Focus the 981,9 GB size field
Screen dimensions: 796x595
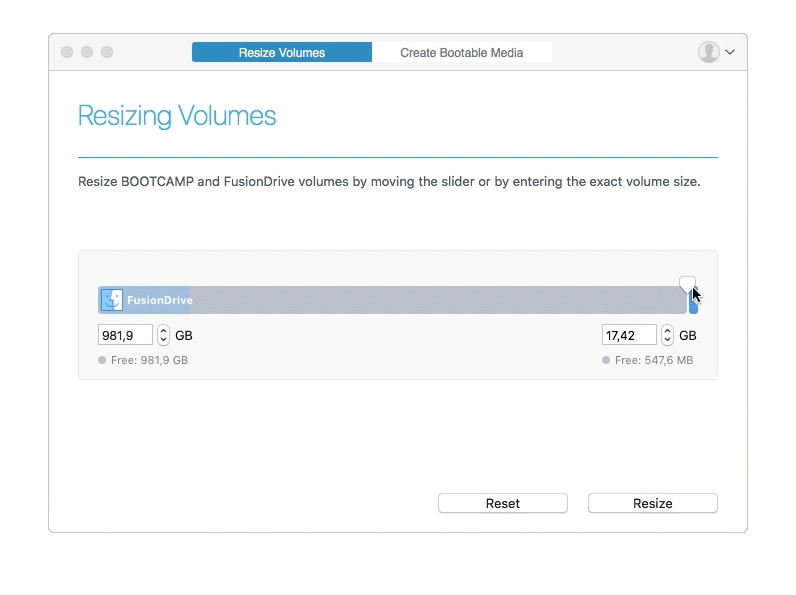[125, 336]
